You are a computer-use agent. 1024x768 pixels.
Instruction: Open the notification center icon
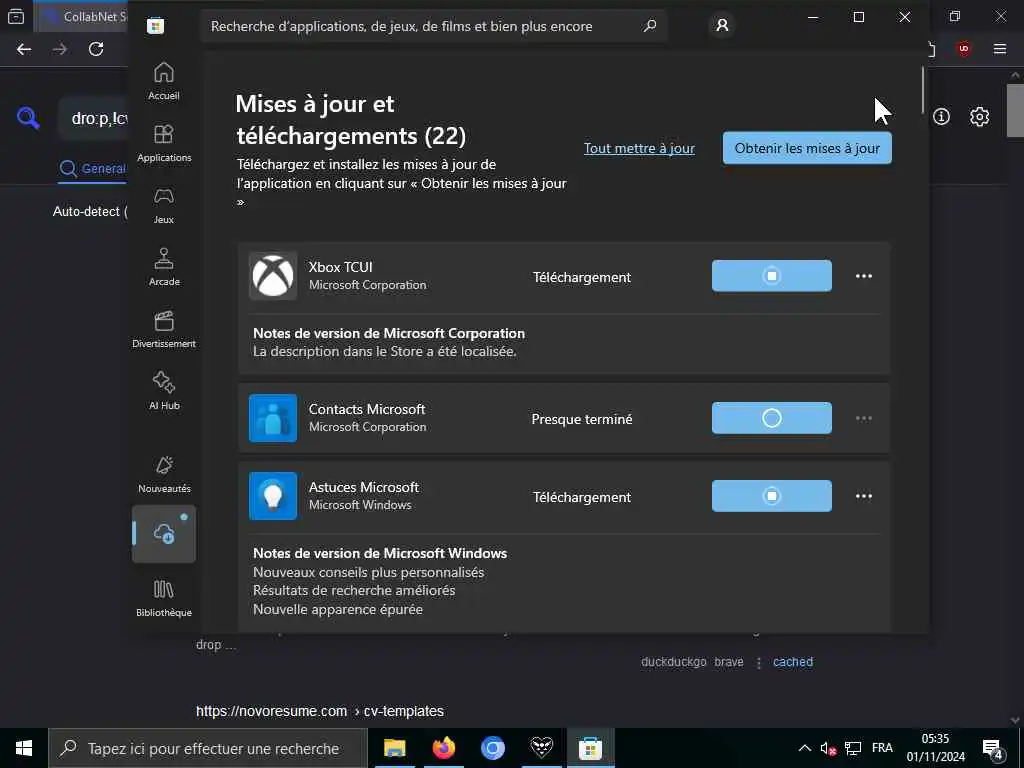click(x=993, y=748)
